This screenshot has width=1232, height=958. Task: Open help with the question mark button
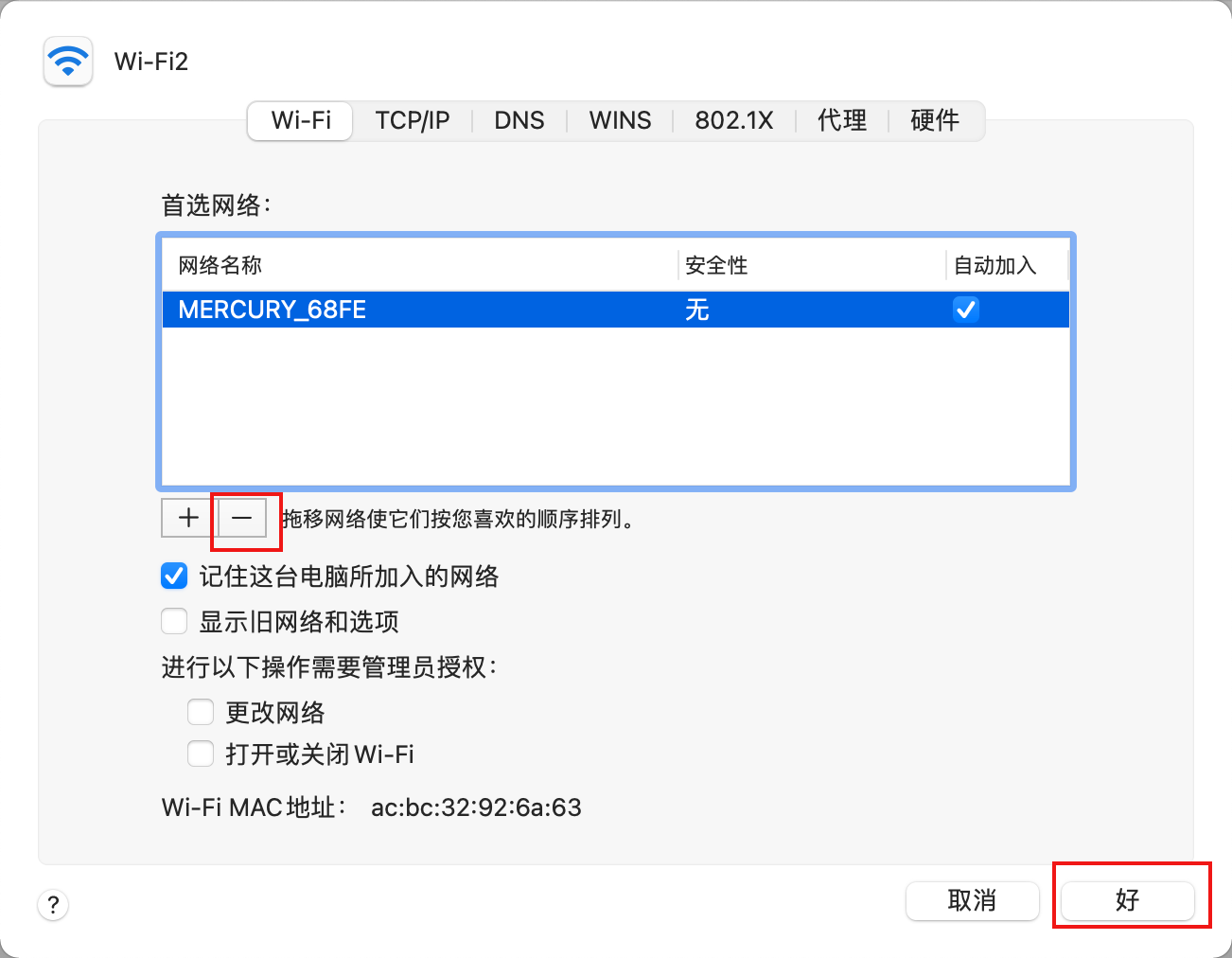pos(53,904)
